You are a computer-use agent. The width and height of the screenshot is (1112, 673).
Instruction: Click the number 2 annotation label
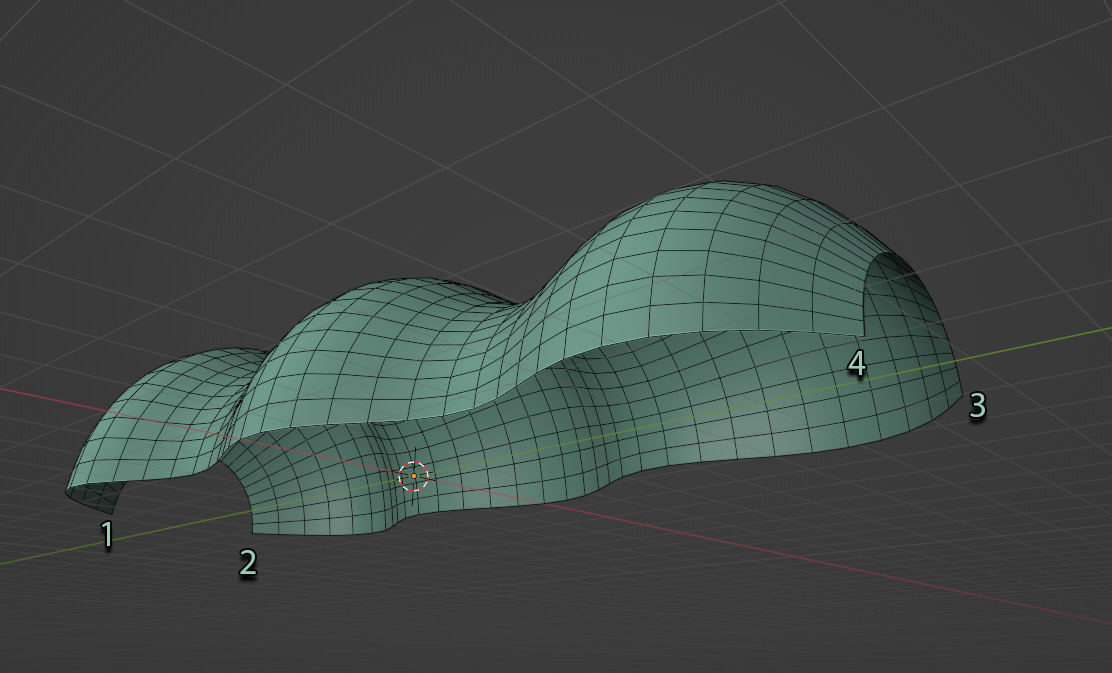coord(248,562)
